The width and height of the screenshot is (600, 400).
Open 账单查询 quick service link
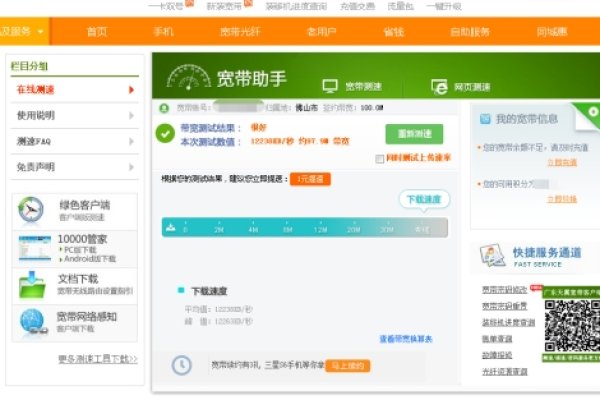(497, 339)
